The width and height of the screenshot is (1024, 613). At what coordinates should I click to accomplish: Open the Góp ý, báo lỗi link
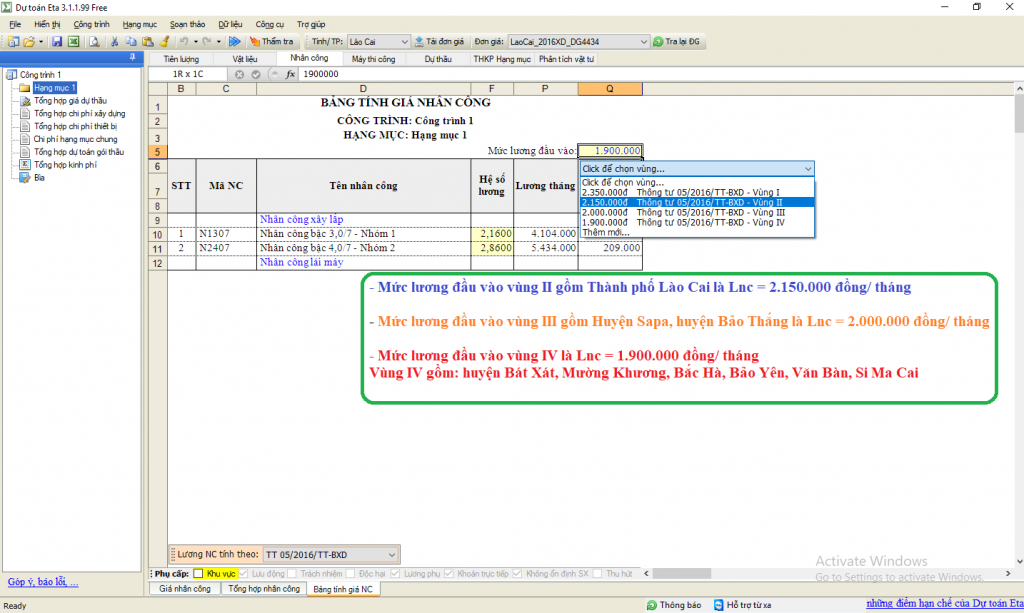click(x=43, y=582)
